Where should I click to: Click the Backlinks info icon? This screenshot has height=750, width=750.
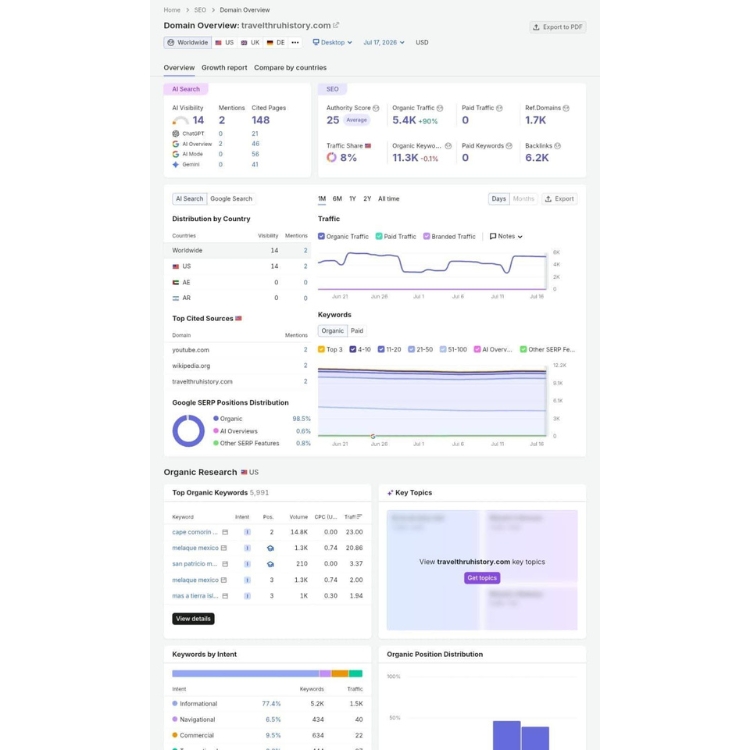click(x=558, y=146)
